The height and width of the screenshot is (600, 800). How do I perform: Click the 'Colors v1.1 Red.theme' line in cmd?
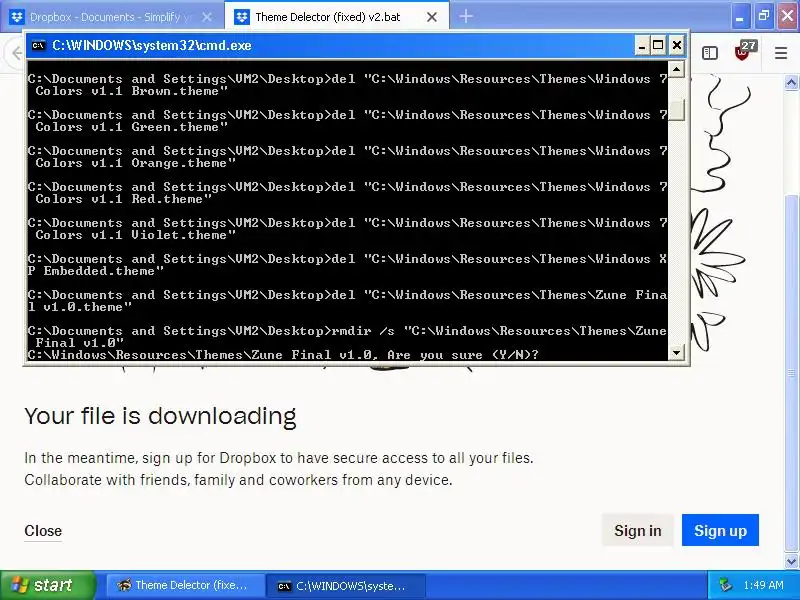[x=123, y=199]
